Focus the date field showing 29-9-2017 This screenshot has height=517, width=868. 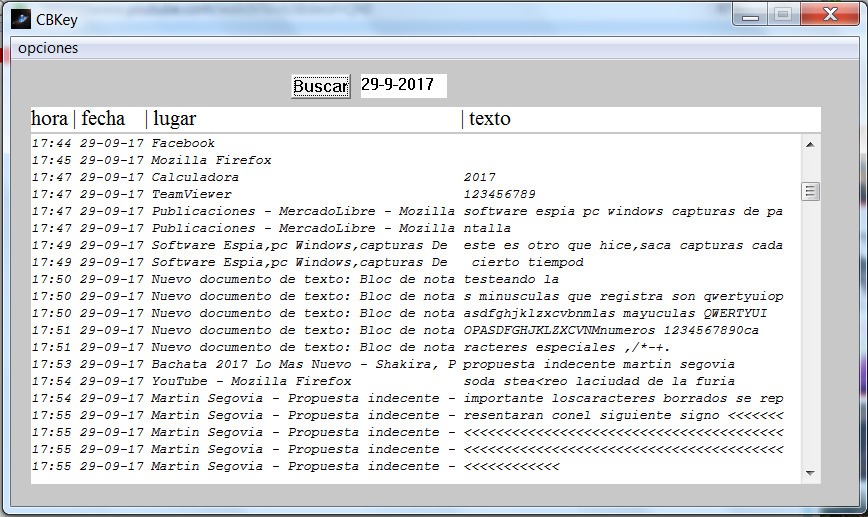tap(404, 85)
